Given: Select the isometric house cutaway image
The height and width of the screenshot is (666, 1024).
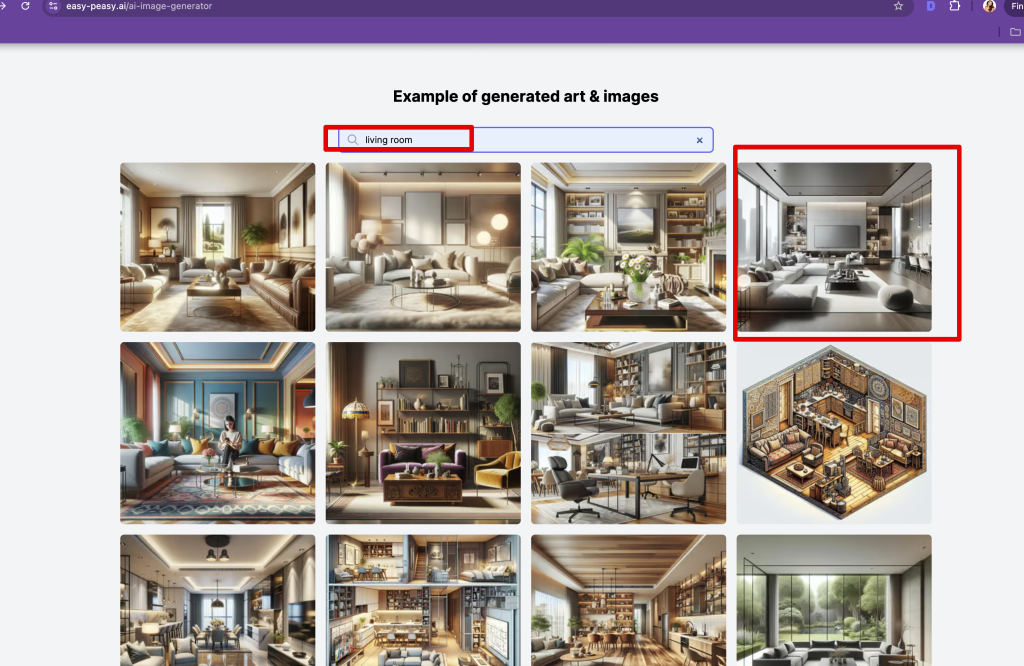Looking at the screenshot, I should (x=834, y=433).
